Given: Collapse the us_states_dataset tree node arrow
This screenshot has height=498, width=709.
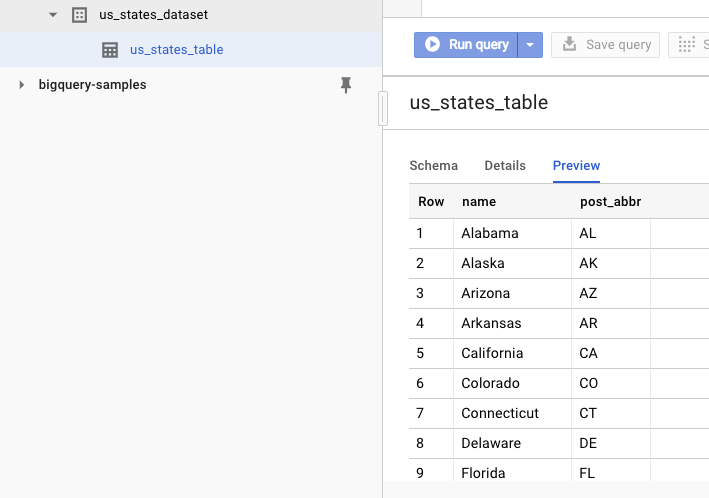Looking at the screenshot, I should point(53,15).
